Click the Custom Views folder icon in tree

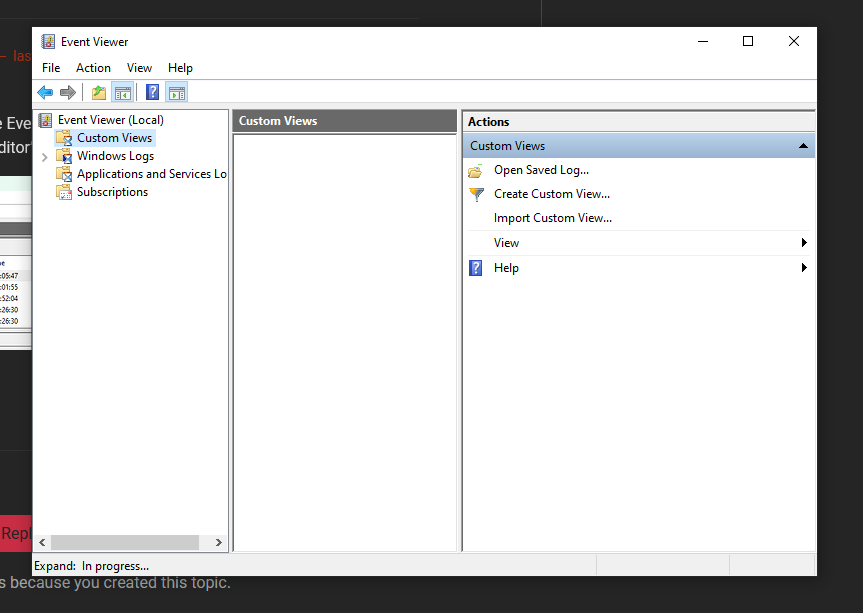click(64, 138)
